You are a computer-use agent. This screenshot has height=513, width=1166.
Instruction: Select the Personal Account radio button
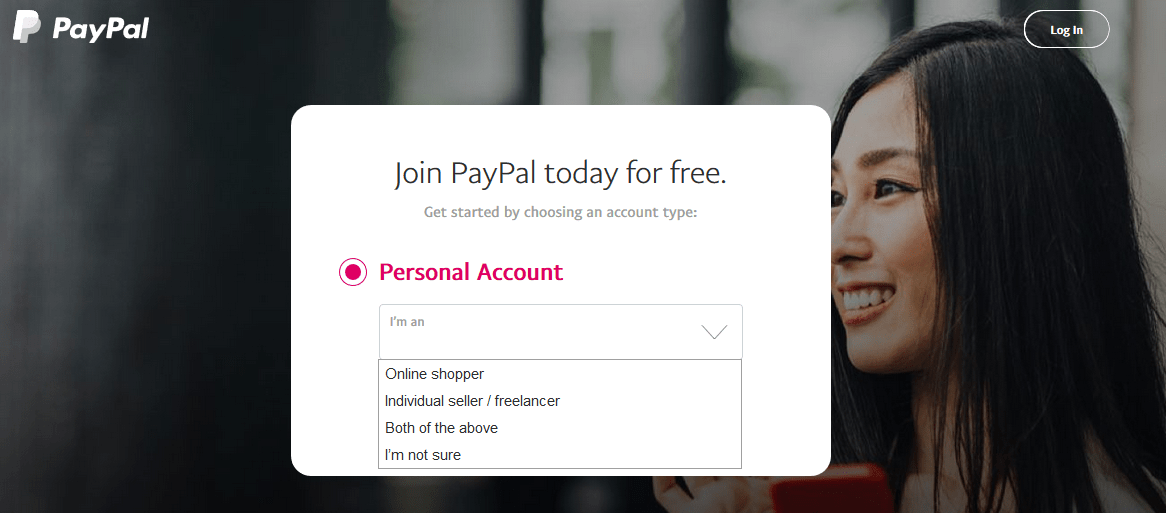[x=352, y=272]
